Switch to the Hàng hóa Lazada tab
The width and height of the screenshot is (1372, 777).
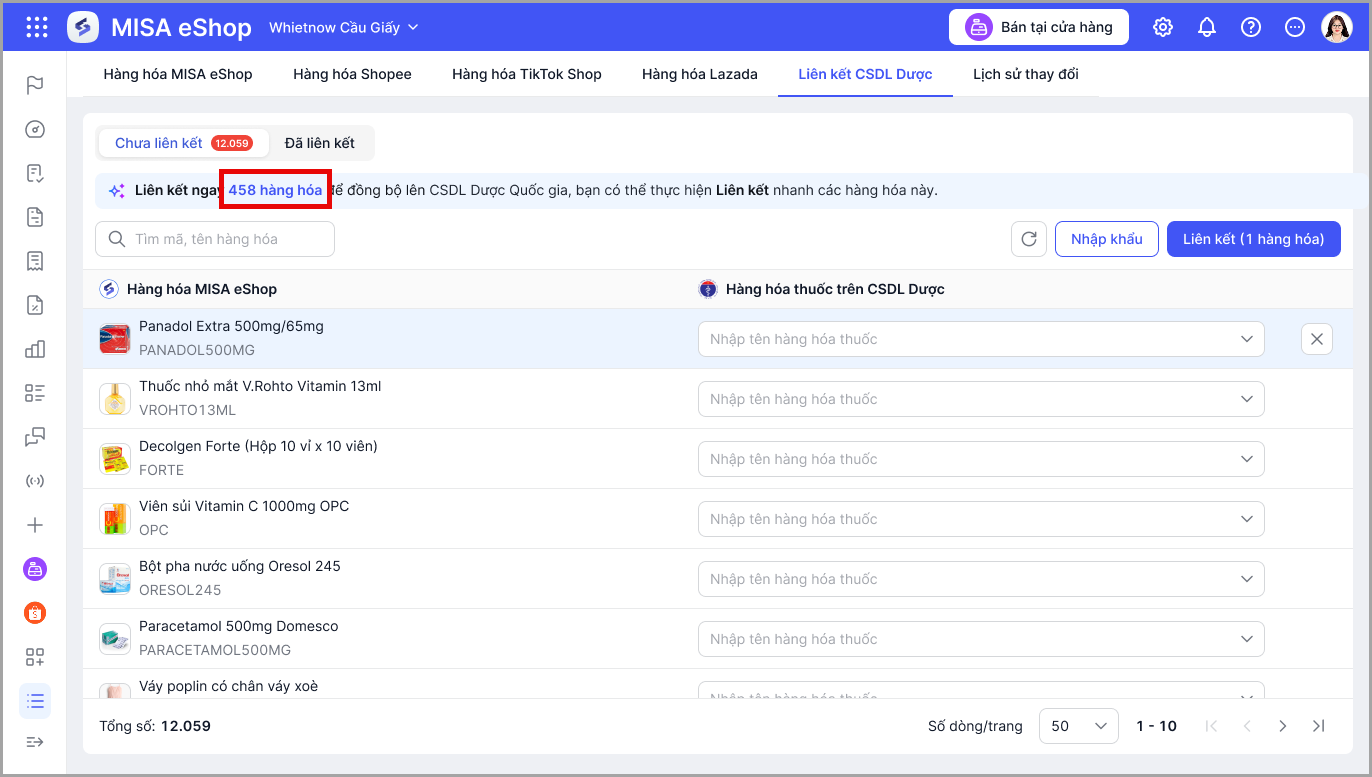700,74
